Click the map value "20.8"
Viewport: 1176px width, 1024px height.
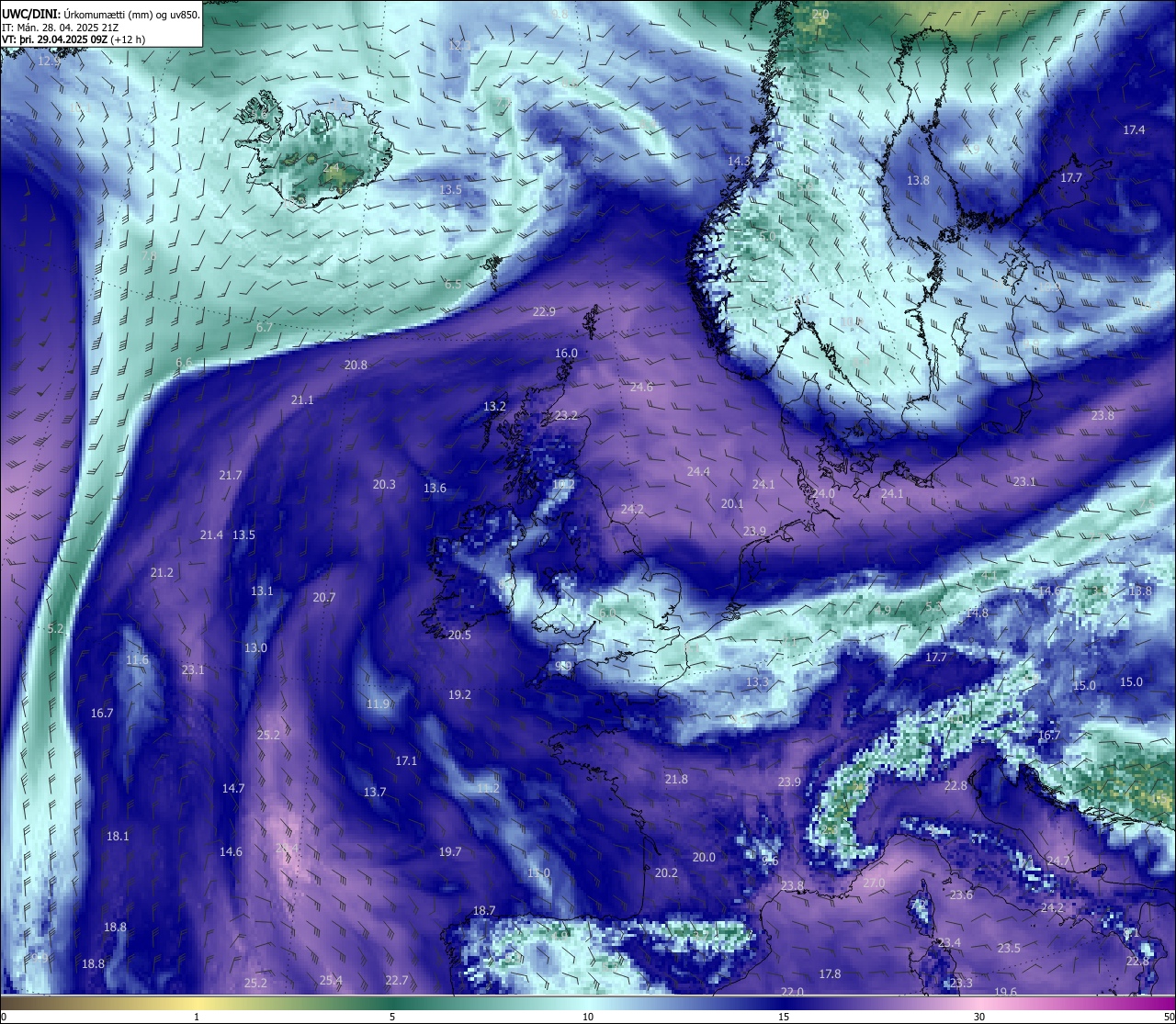(x=356, y=366)
